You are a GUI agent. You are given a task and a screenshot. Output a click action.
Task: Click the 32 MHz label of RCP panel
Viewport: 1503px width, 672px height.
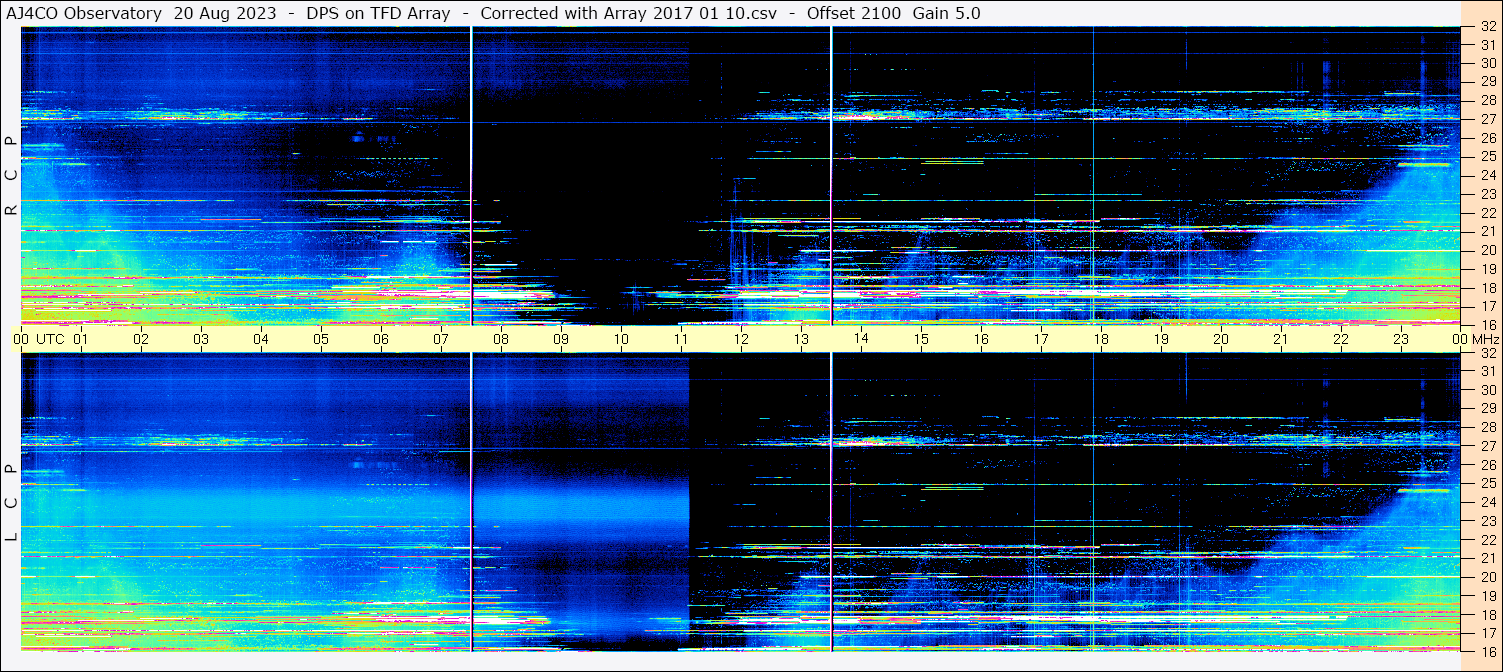tap(1487, 27)
